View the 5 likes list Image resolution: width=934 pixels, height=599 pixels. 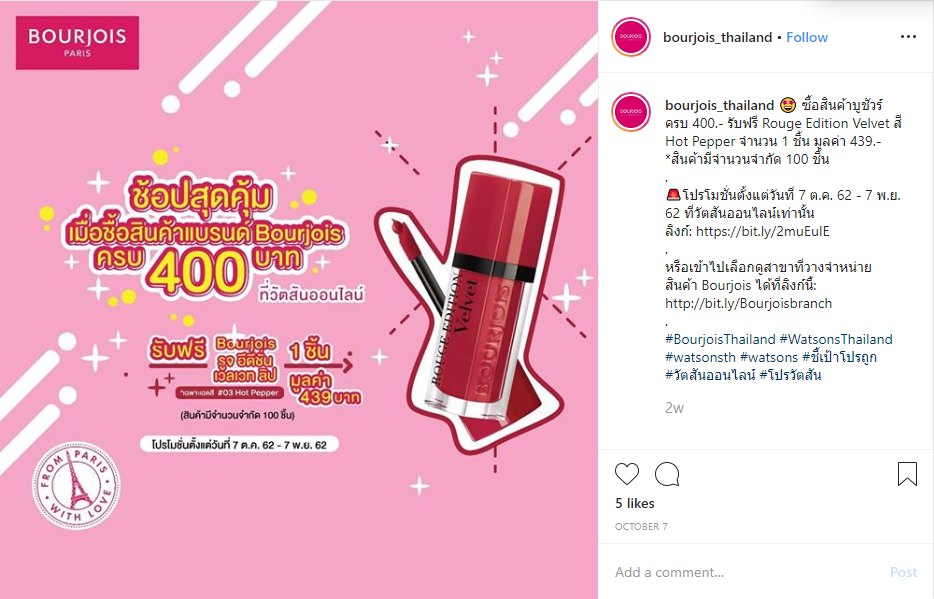click(634, 503)
